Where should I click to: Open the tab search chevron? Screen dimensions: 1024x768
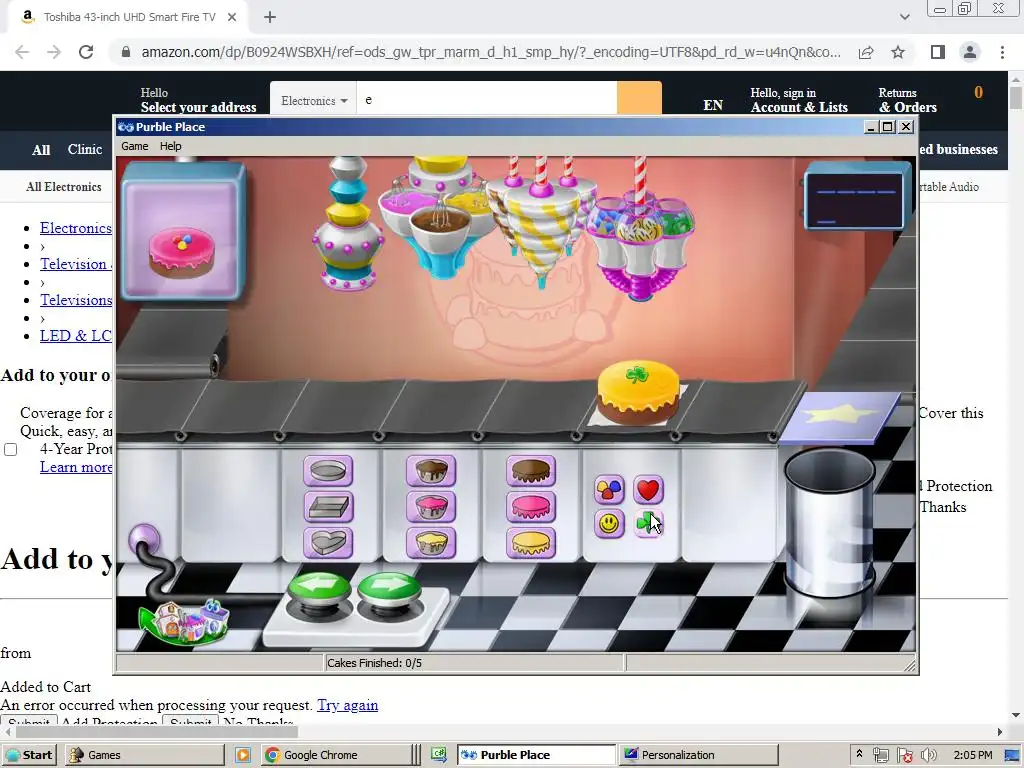(904, 17)
